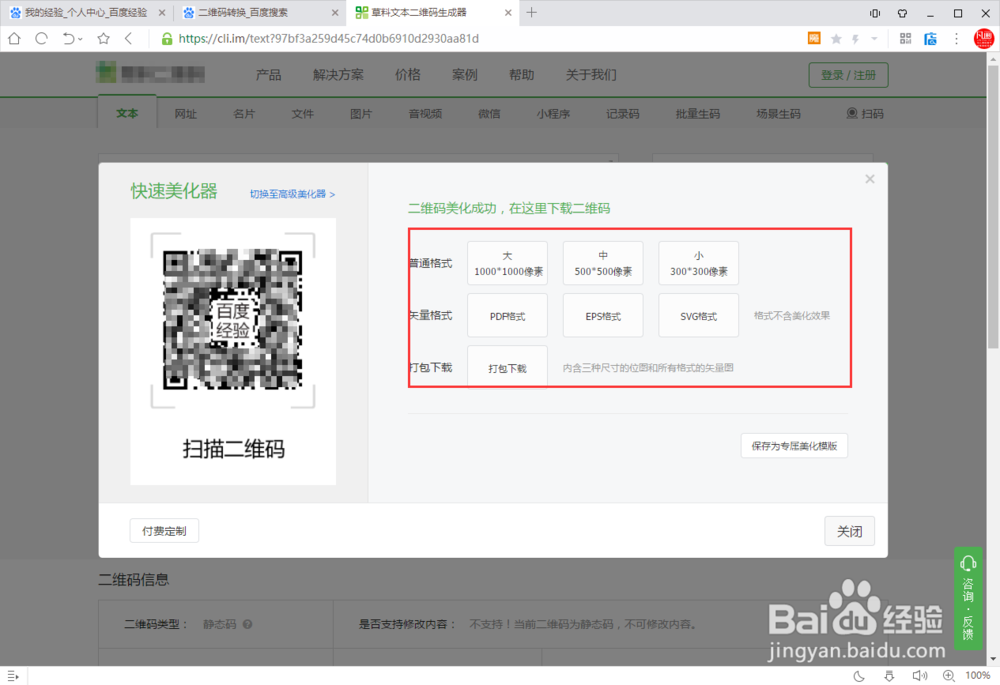Click the night mode moon icon
The width and height of the screenshot is (1000, 685).
pos(859,675)
